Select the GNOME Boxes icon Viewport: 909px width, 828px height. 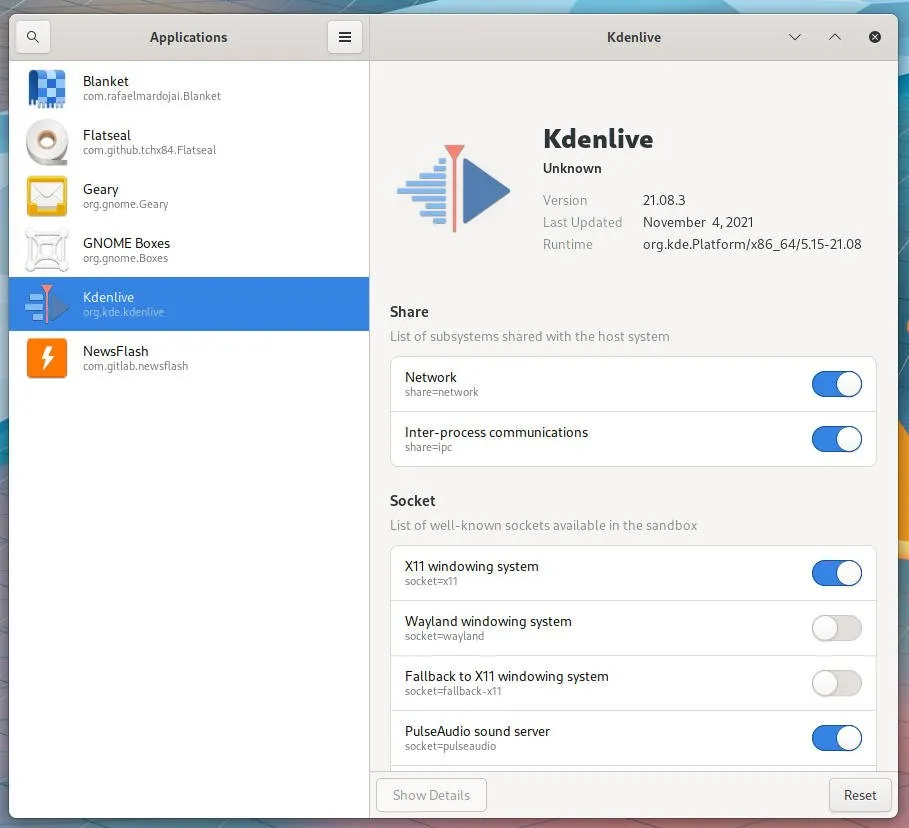pos(47,251)
